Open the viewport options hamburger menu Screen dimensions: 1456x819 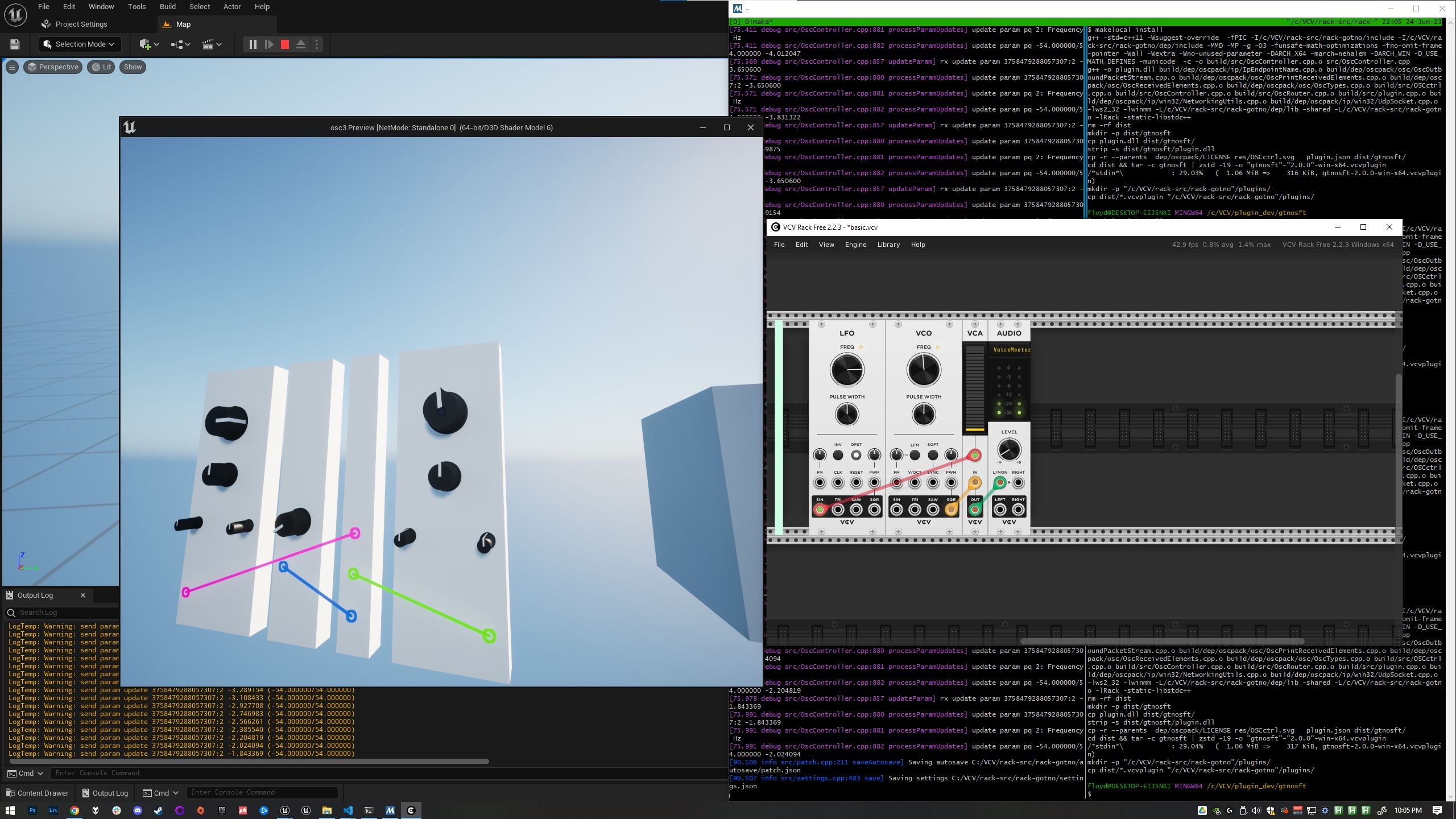point(12,67)
